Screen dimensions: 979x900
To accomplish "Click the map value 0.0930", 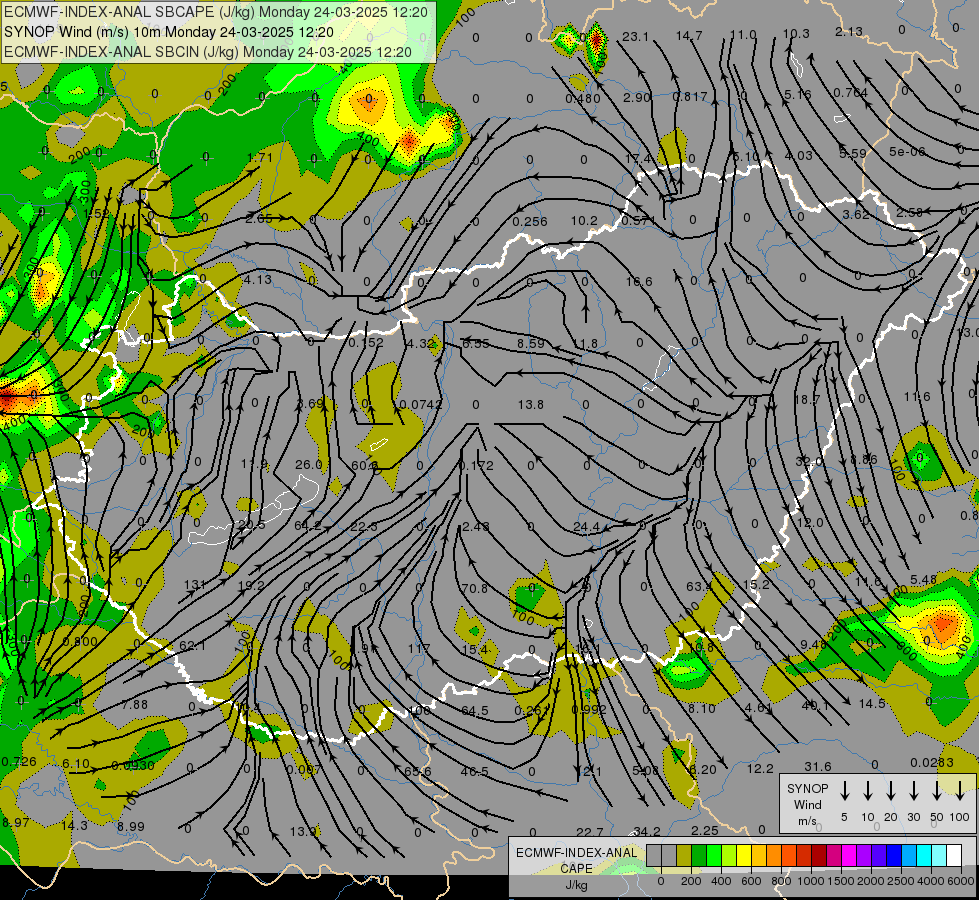I will point(132,766).
